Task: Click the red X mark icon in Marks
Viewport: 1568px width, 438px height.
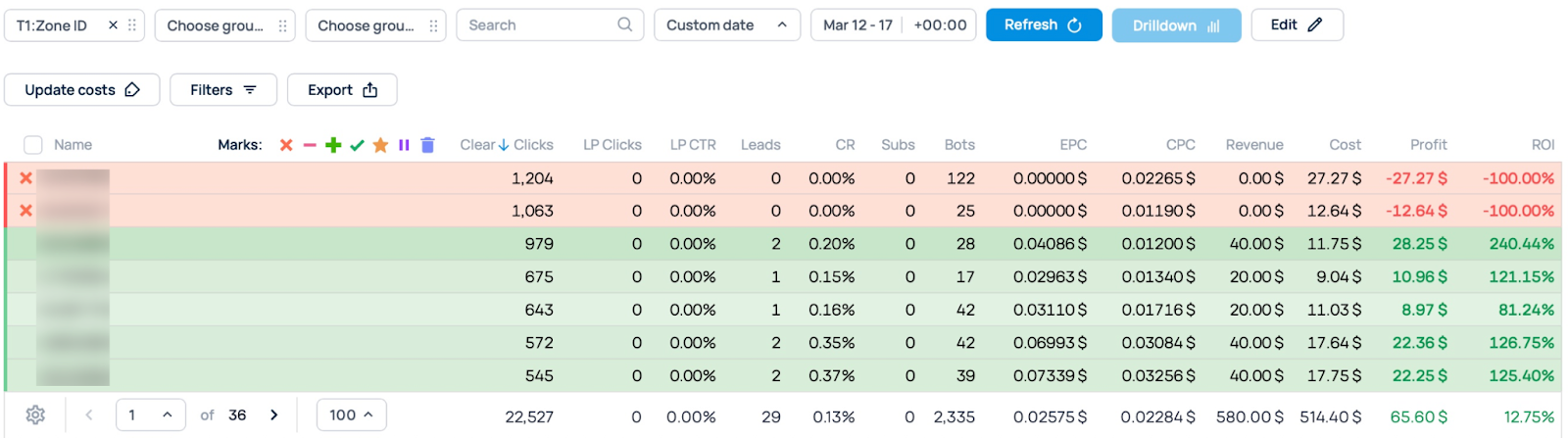Action: coord(286,145)
